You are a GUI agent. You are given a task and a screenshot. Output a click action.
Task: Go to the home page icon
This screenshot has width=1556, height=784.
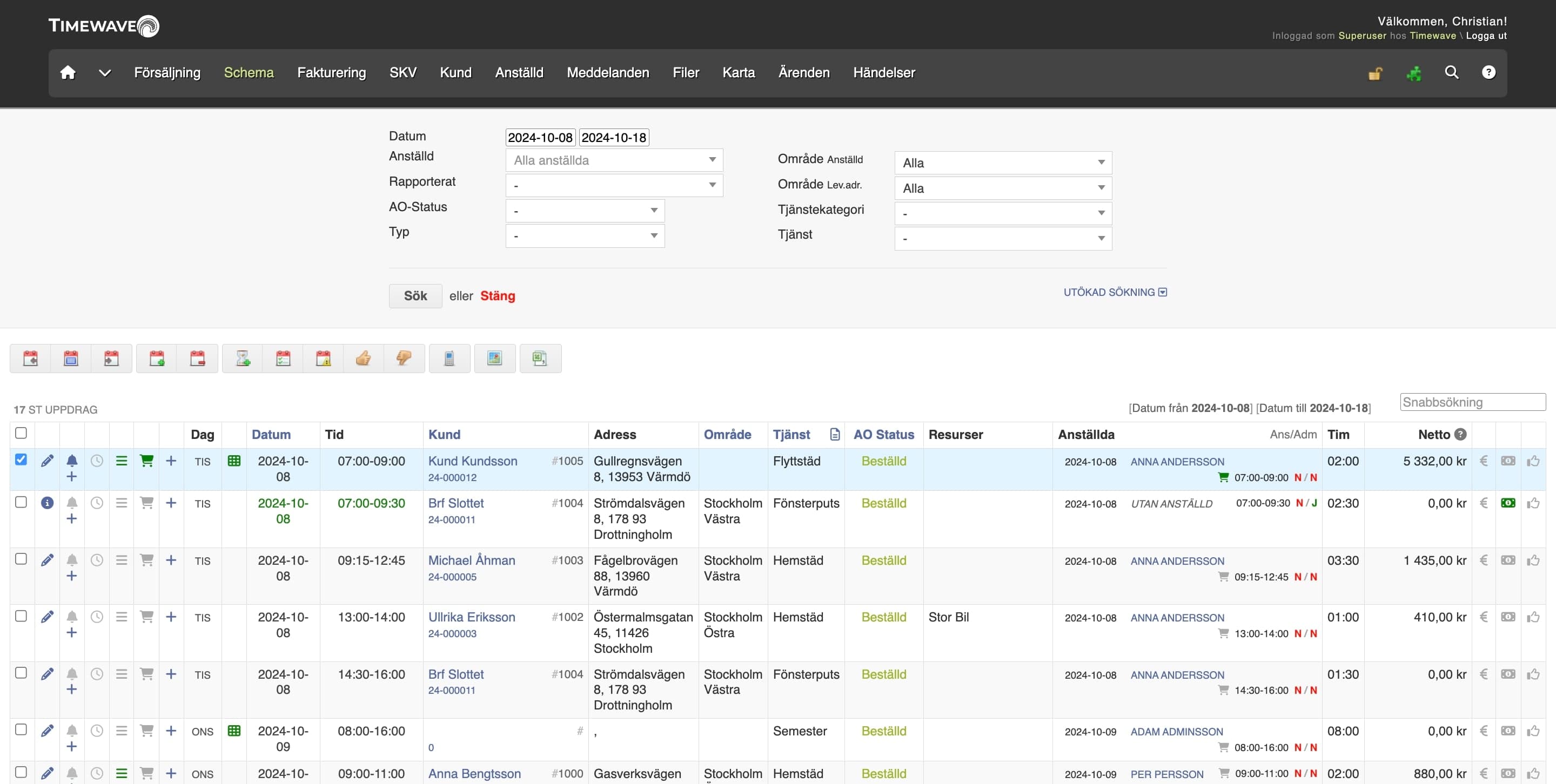pos(68,72)
